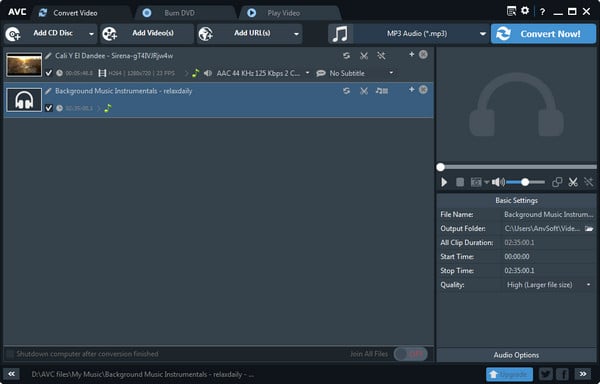The width and height of the screenshot is (600, 384).
Task: Click the effects wand under the preview
Action: [589, 182]
